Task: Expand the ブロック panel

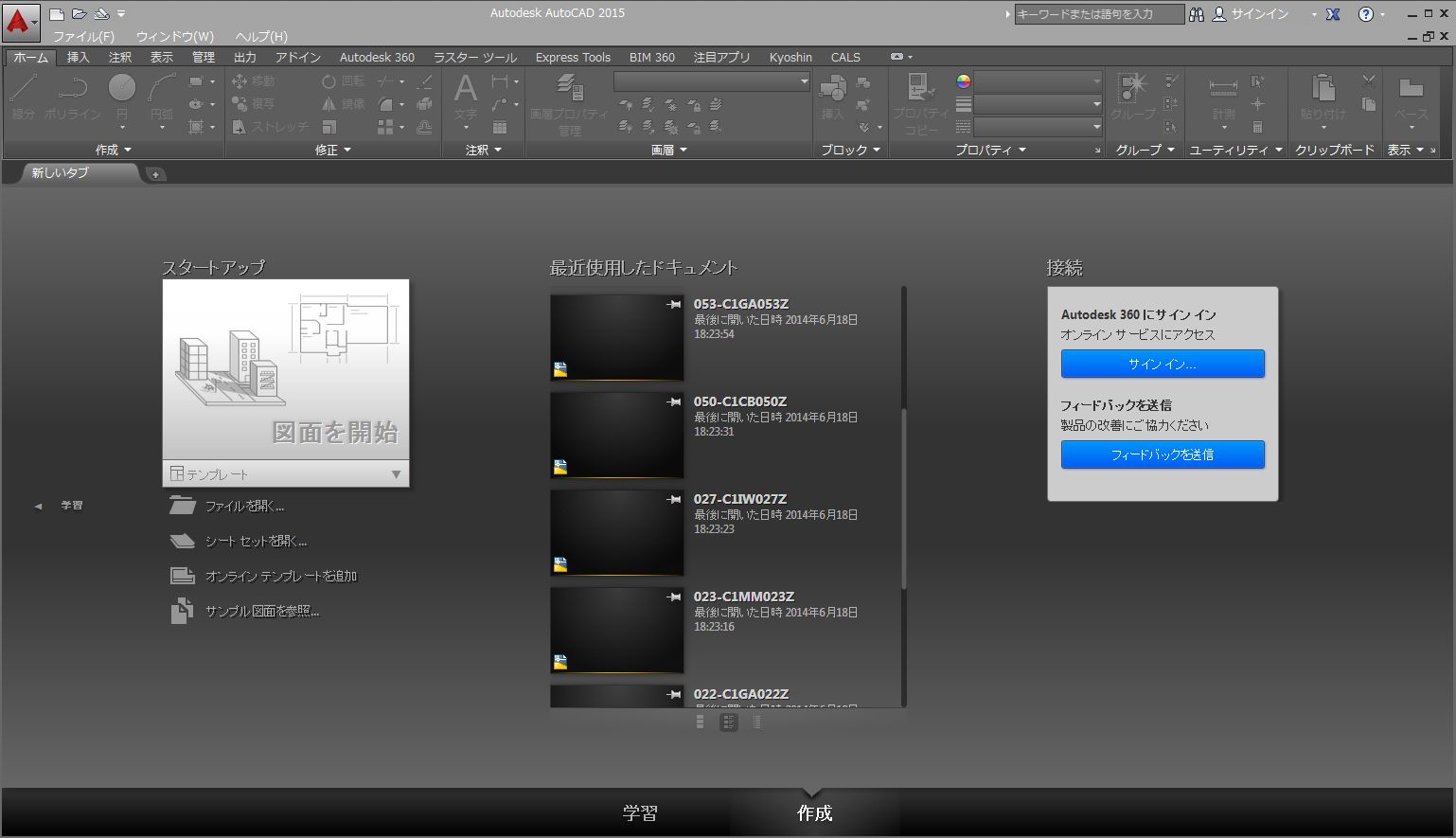Action: point(850,150)
